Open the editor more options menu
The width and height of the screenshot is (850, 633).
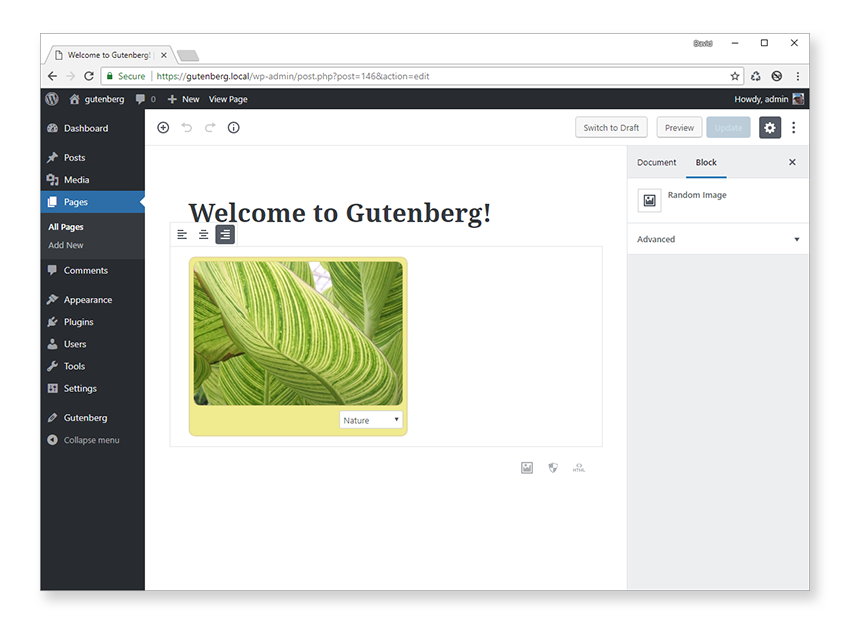coord(794,127)
